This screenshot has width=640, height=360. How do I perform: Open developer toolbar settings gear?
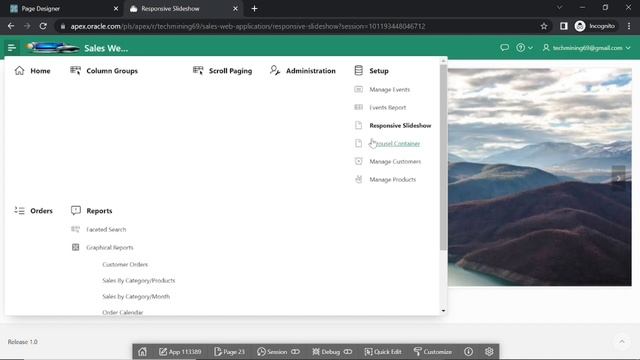(x=489, y=351)
